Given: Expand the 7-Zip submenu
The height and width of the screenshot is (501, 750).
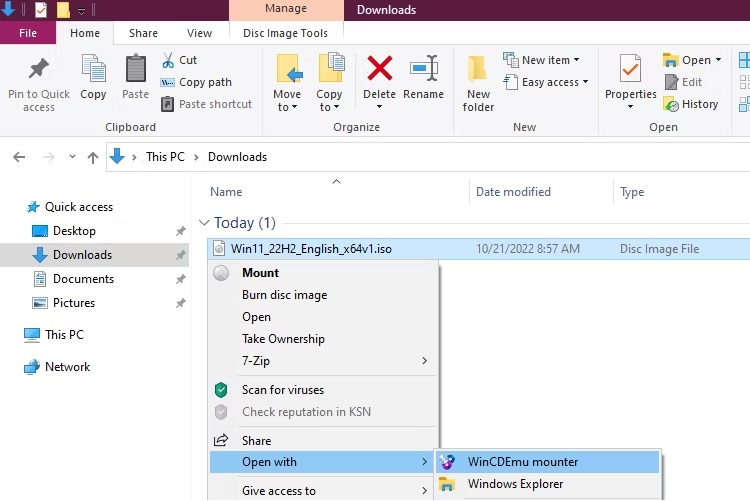Looking at the screenshot, I should pyautogui.click(x=323, y=361).
